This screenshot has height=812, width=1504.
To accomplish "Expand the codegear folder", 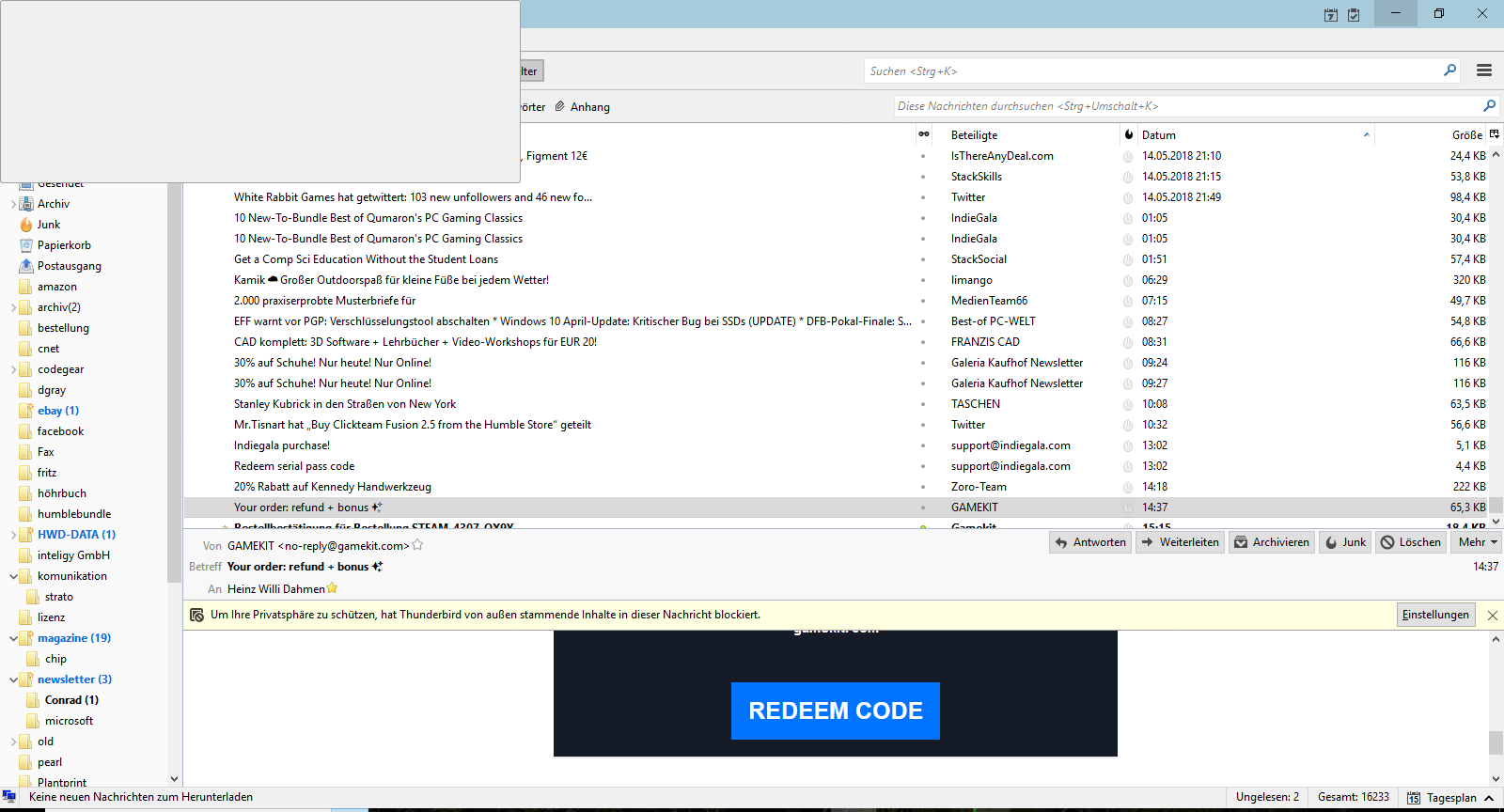I will pos(13,369).
